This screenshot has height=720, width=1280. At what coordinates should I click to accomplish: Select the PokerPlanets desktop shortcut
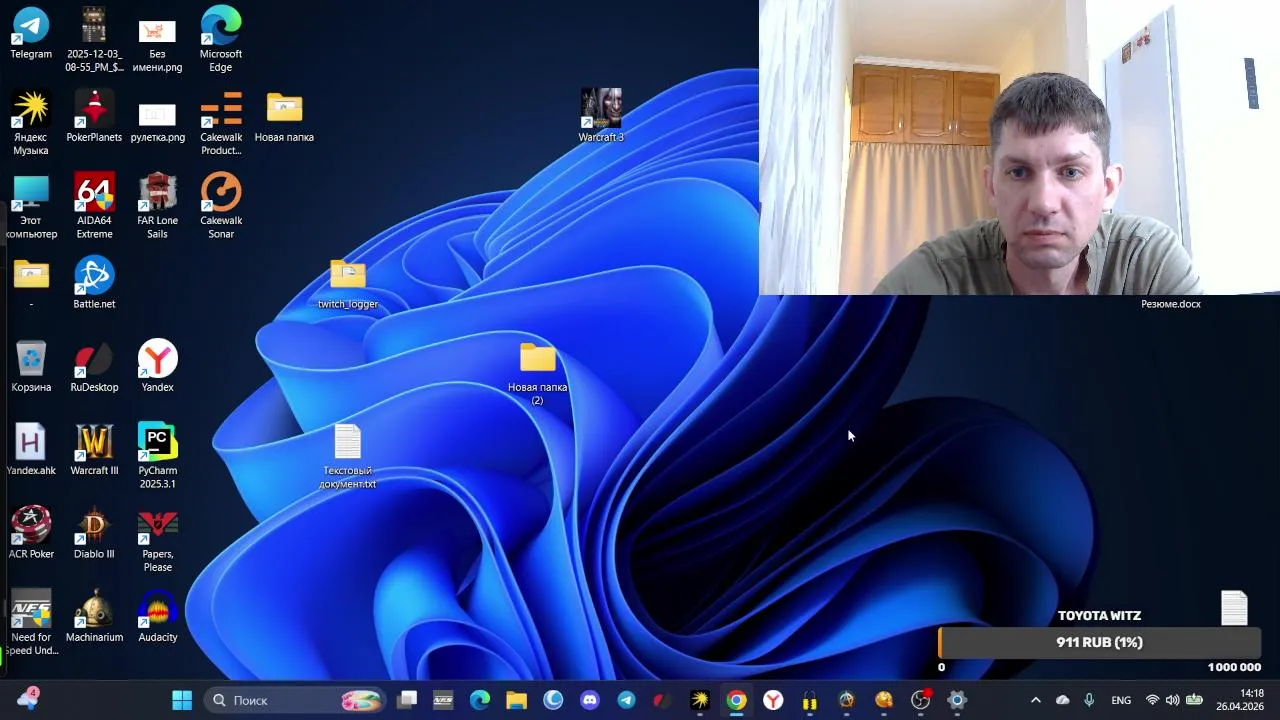(94, 116)
